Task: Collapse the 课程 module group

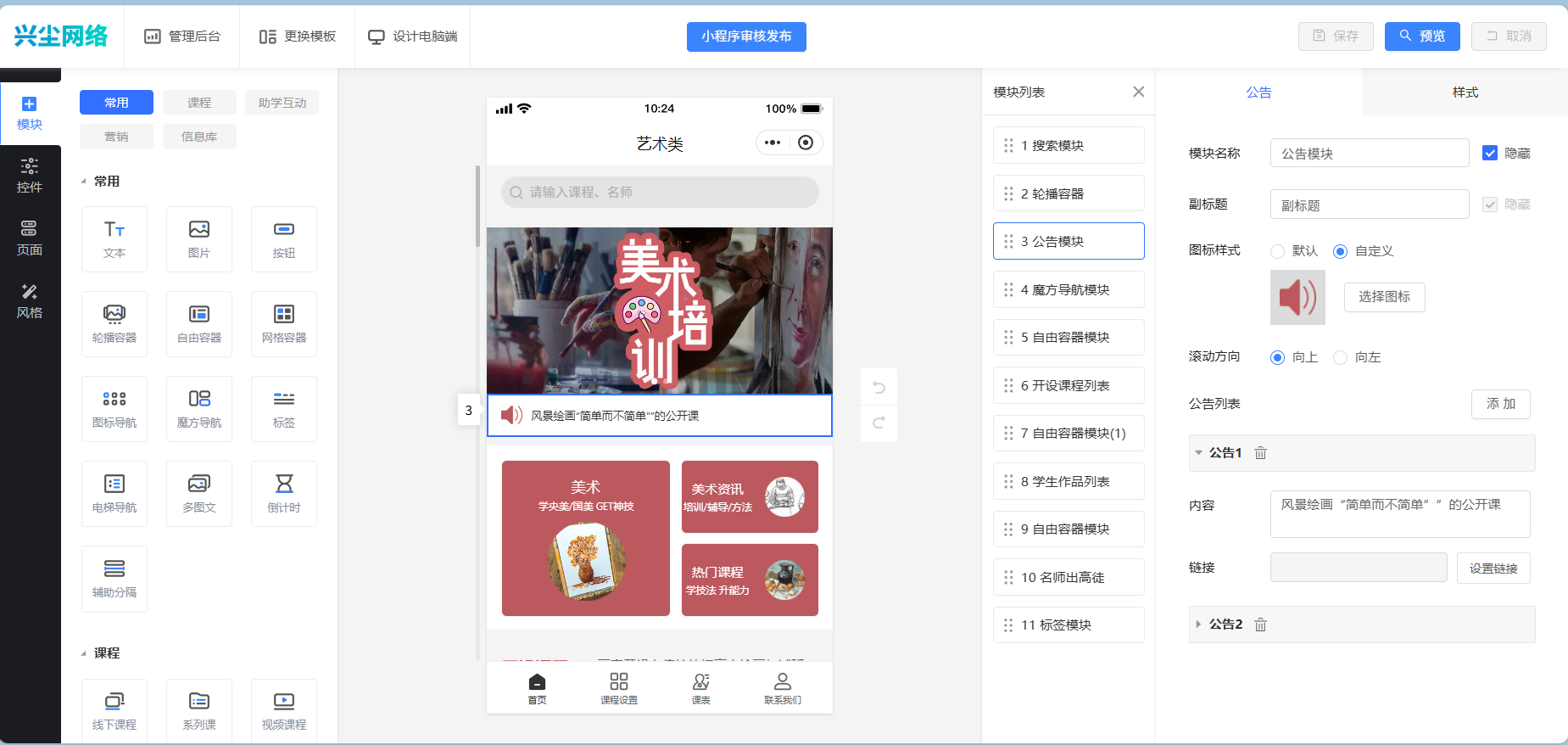Action: (x=83, y=653)
